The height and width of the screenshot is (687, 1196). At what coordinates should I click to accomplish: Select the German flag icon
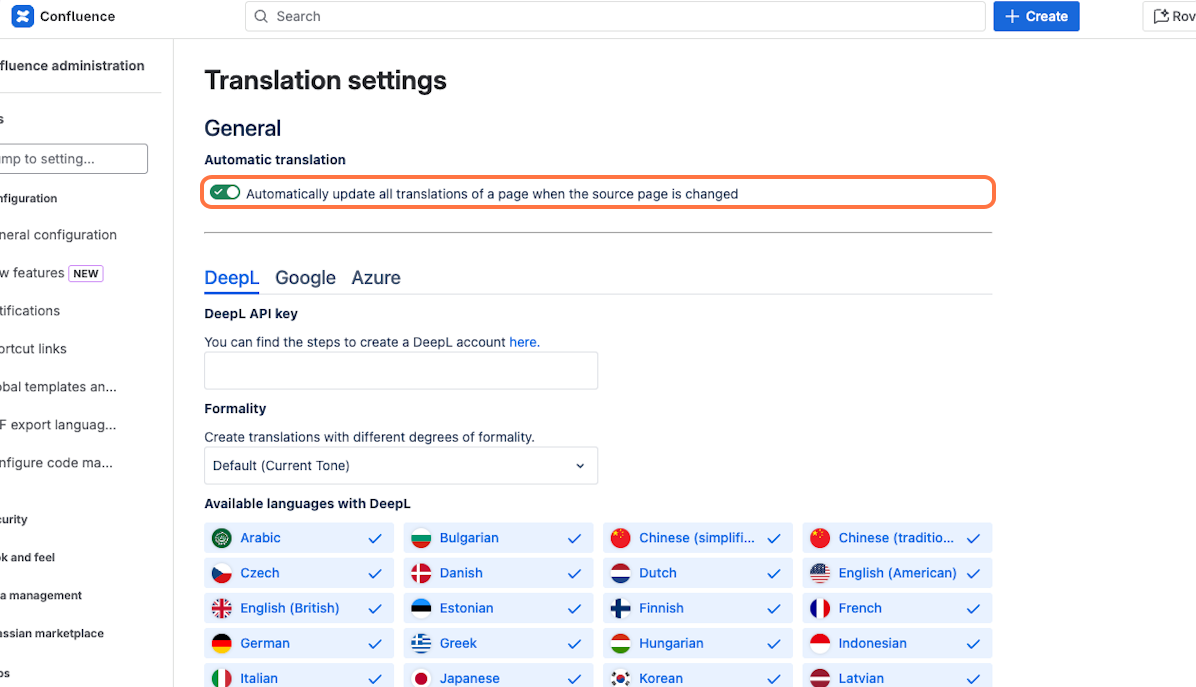coord(222,644)
